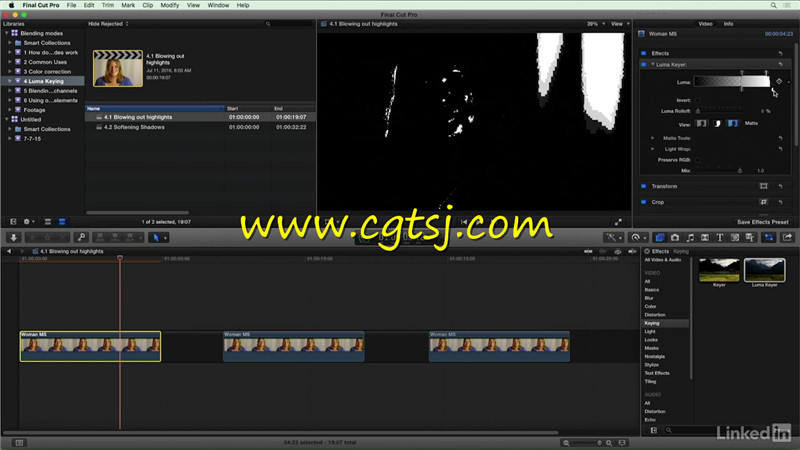The width and height of the screenshot is (800, 450).
Task: Select the Blur effects category
Action: (649, 298)
